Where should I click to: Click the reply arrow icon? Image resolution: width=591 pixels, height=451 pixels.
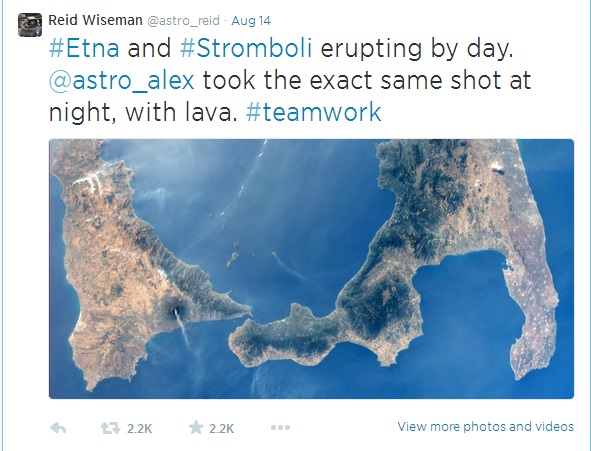[58, 428]
